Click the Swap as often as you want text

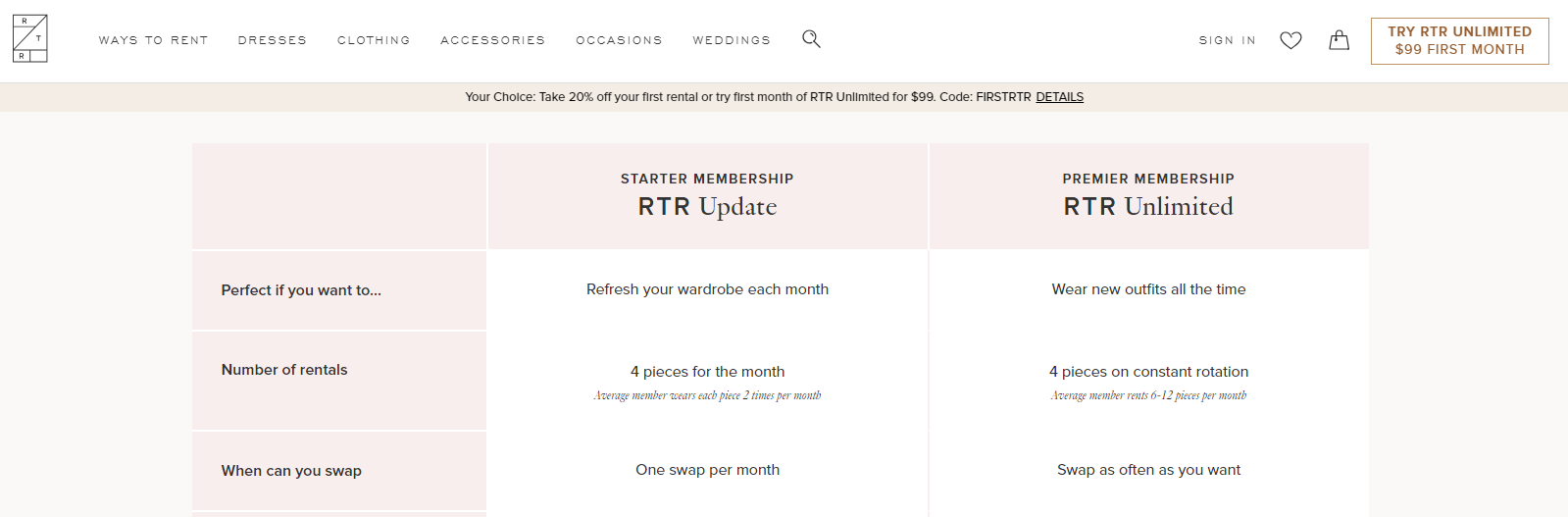[1148, 470]
